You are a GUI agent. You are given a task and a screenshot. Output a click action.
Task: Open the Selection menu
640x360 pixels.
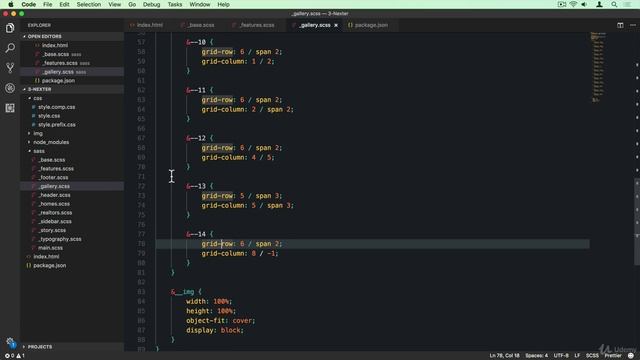click(89, 4)
